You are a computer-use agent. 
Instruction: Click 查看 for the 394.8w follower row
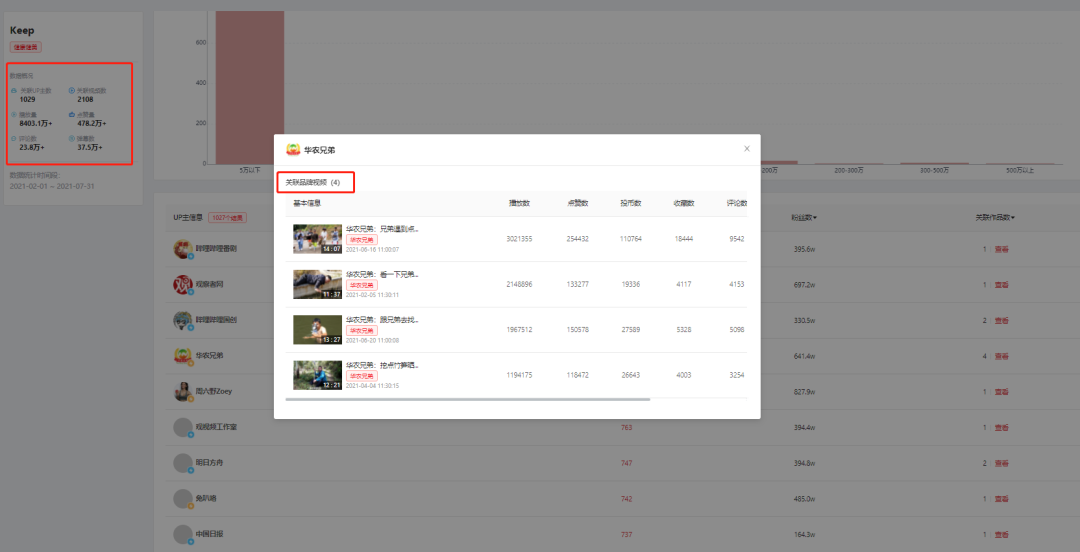[1001, 463]
